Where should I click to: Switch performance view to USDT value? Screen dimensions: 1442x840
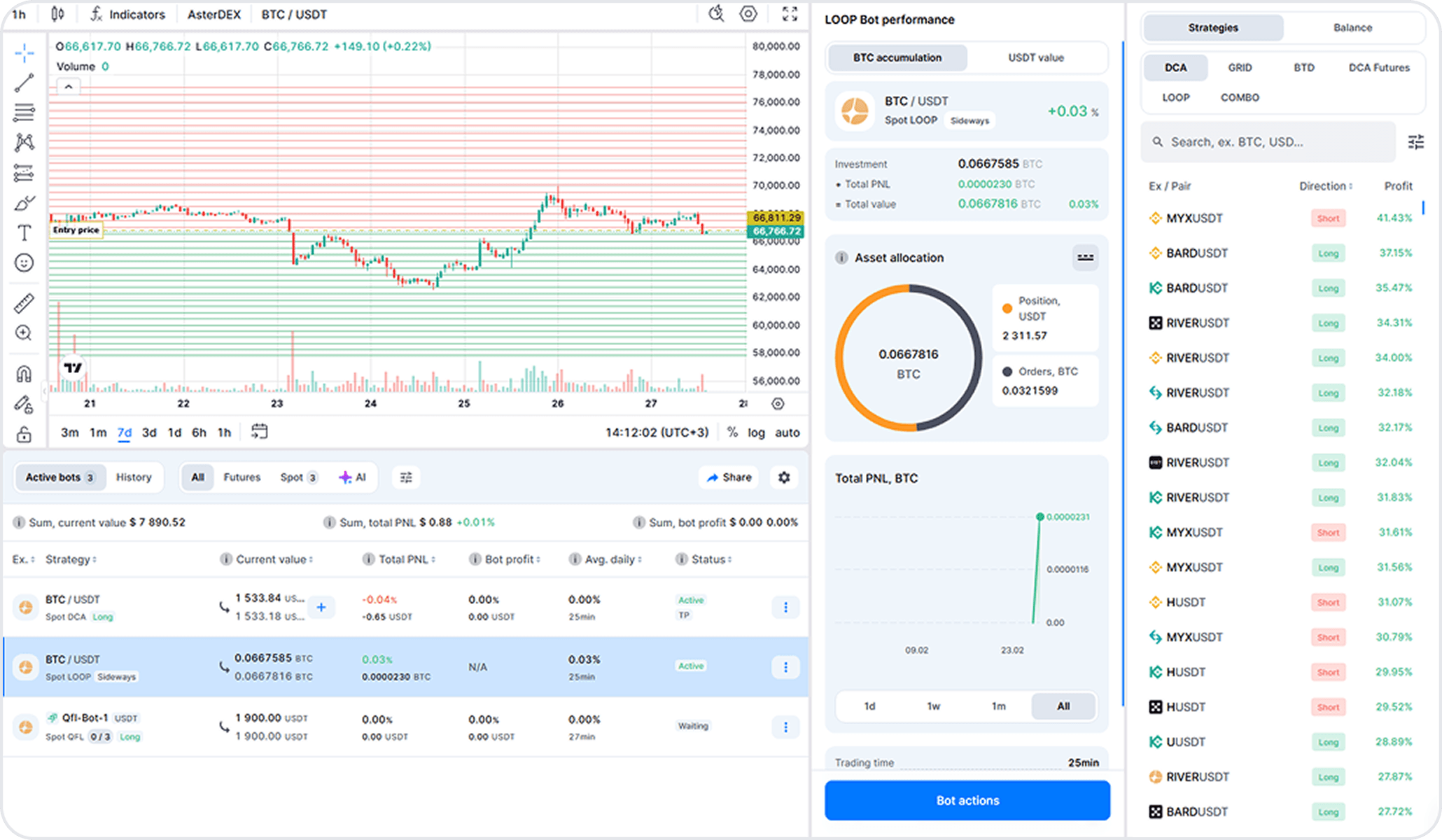coord(1035,57)
